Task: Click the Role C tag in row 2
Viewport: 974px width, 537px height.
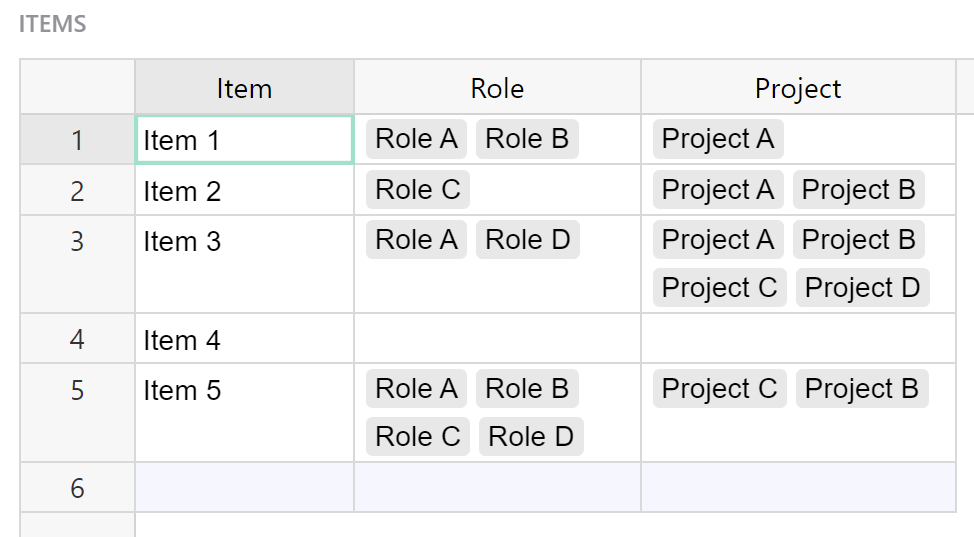Action: point(417,190)
